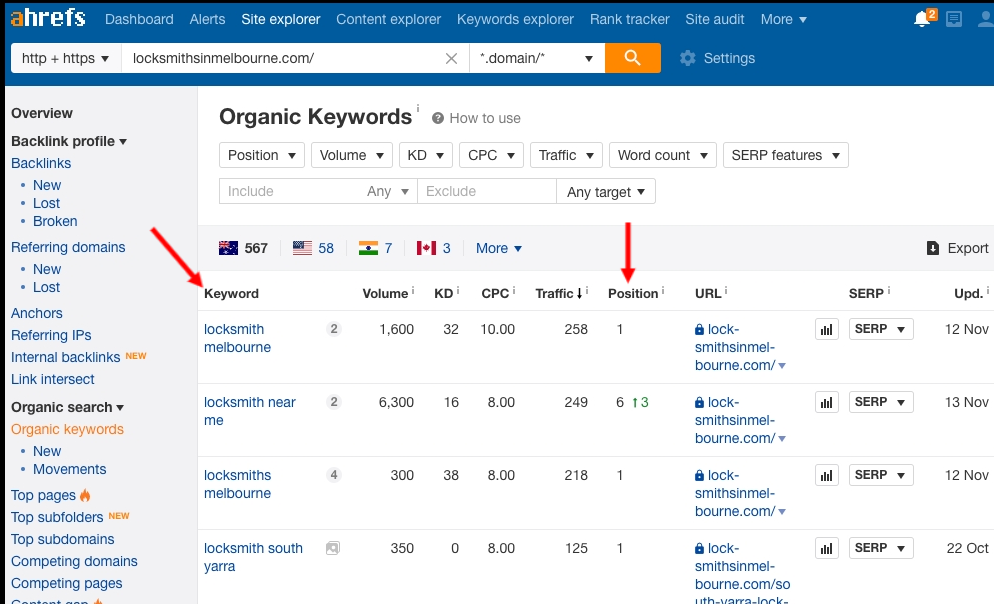Viewport: 994px width, 604px height.
Task: Open Anchors in the sidebar
Action: [x=37, y=313]
